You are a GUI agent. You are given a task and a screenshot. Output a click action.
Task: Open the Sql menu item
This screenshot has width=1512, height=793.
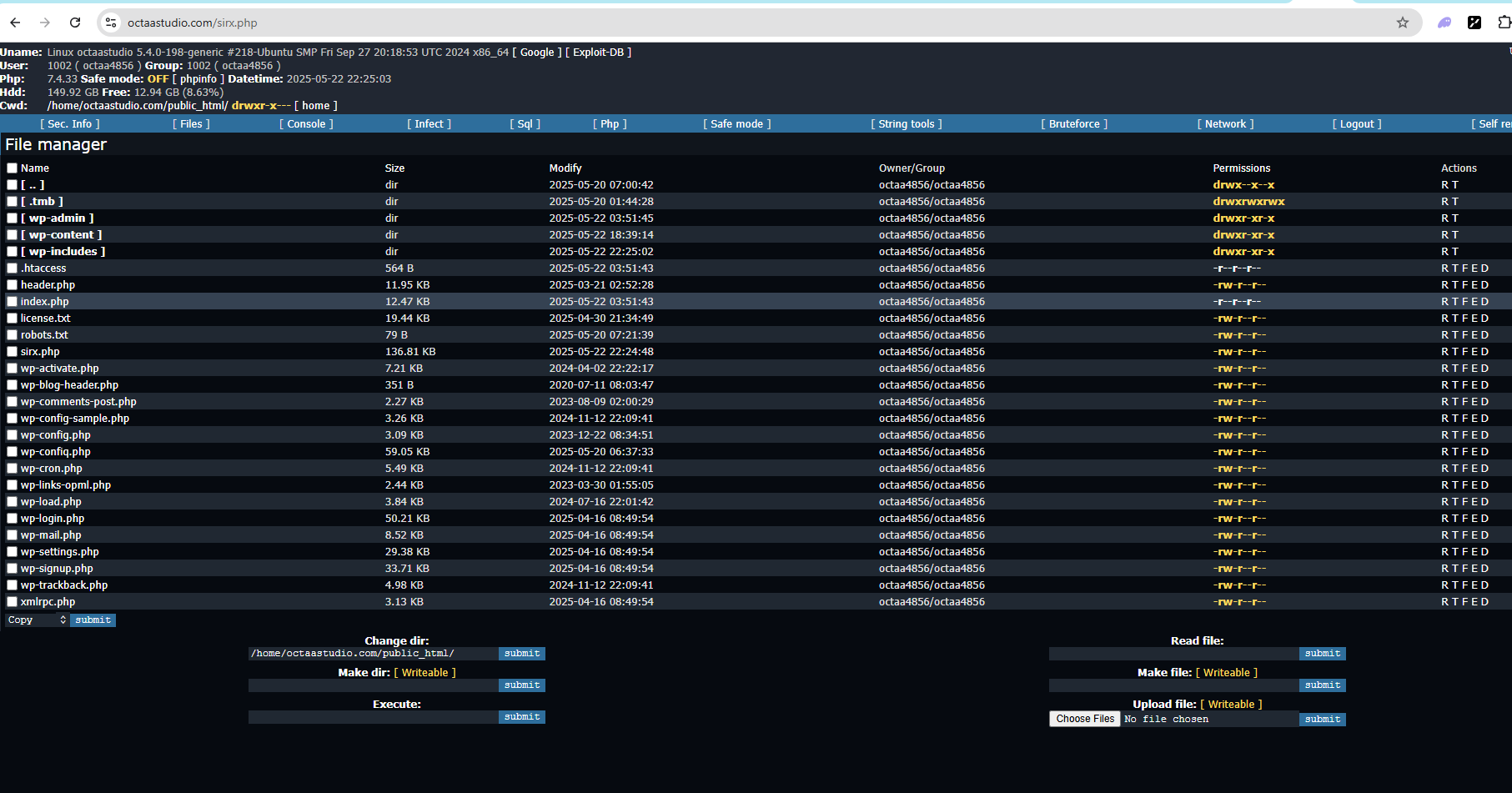tap(525, 123)
